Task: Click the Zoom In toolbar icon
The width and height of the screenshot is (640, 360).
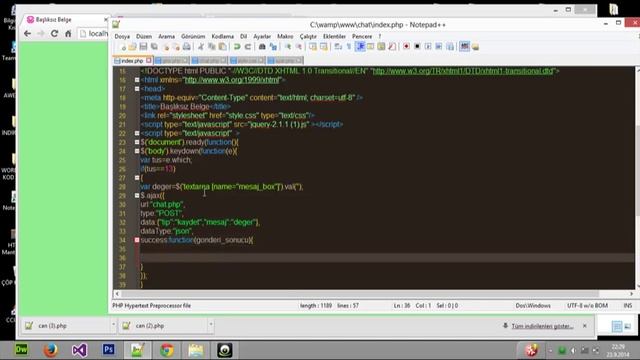Action: click(x=288, y=47)
